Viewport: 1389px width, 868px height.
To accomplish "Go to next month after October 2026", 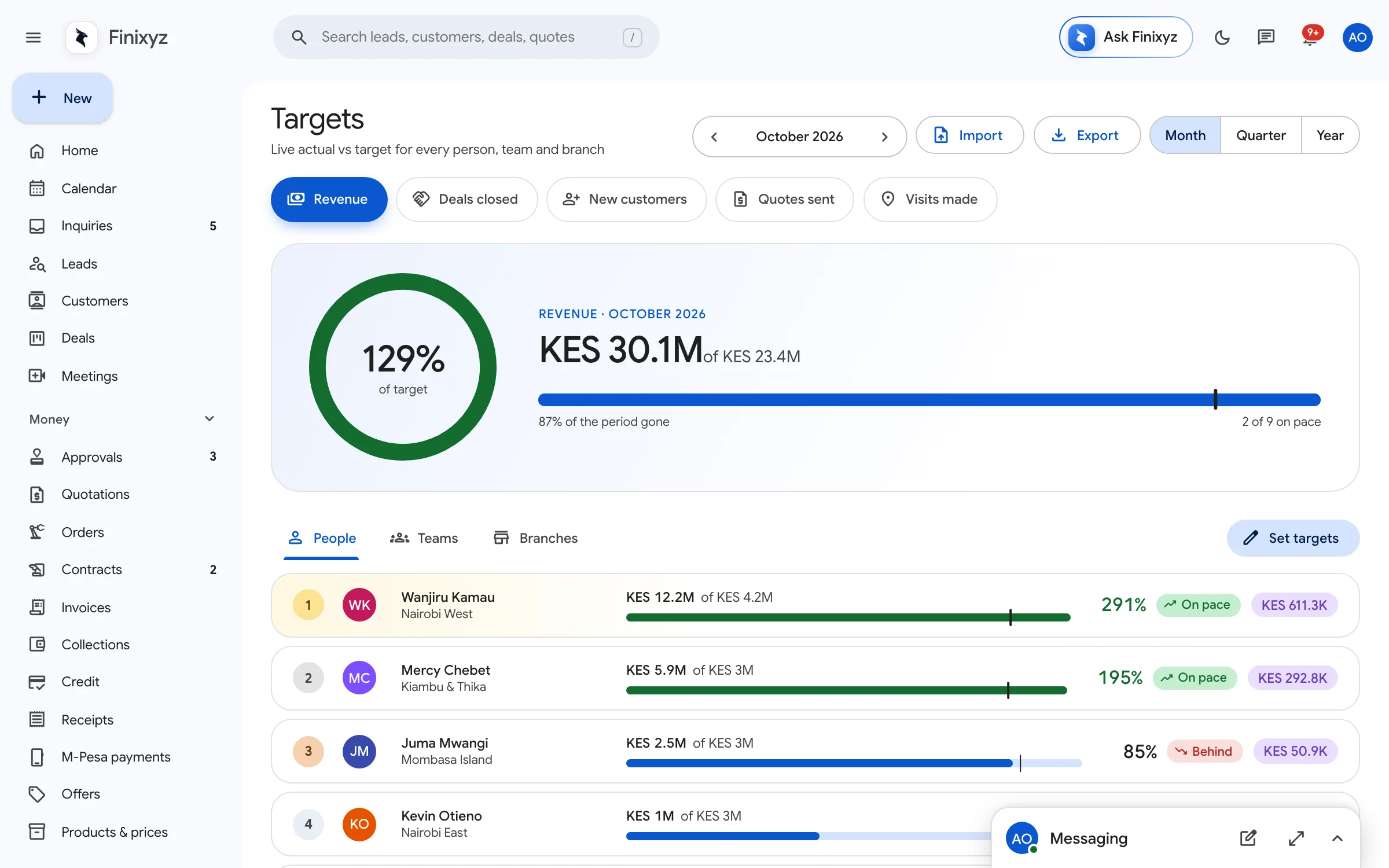I will tap(884, 137).
